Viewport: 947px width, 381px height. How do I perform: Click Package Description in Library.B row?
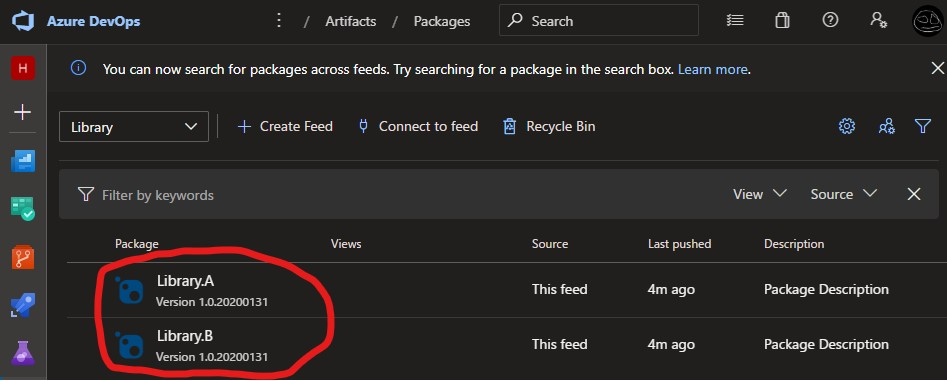tap(826, 345)
